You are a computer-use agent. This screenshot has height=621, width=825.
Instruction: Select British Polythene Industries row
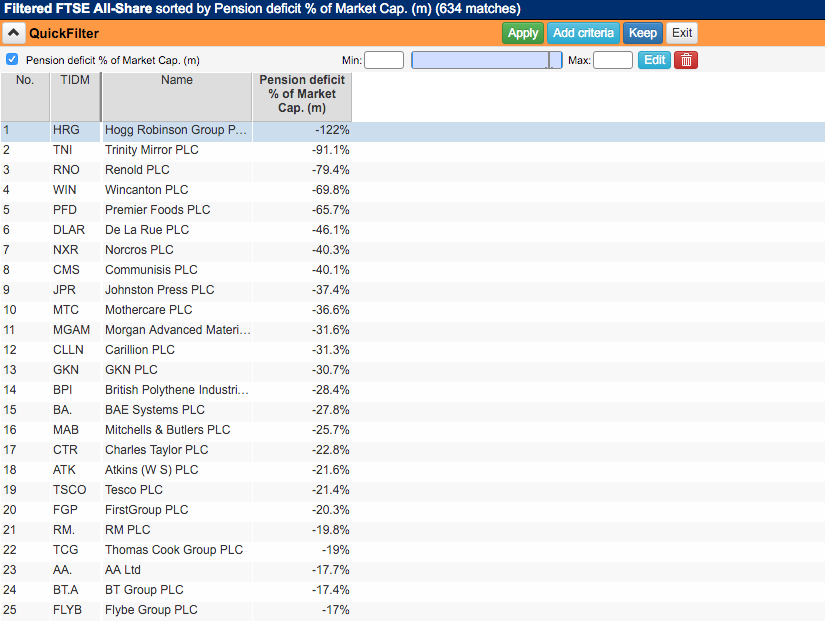click(412, 390)
